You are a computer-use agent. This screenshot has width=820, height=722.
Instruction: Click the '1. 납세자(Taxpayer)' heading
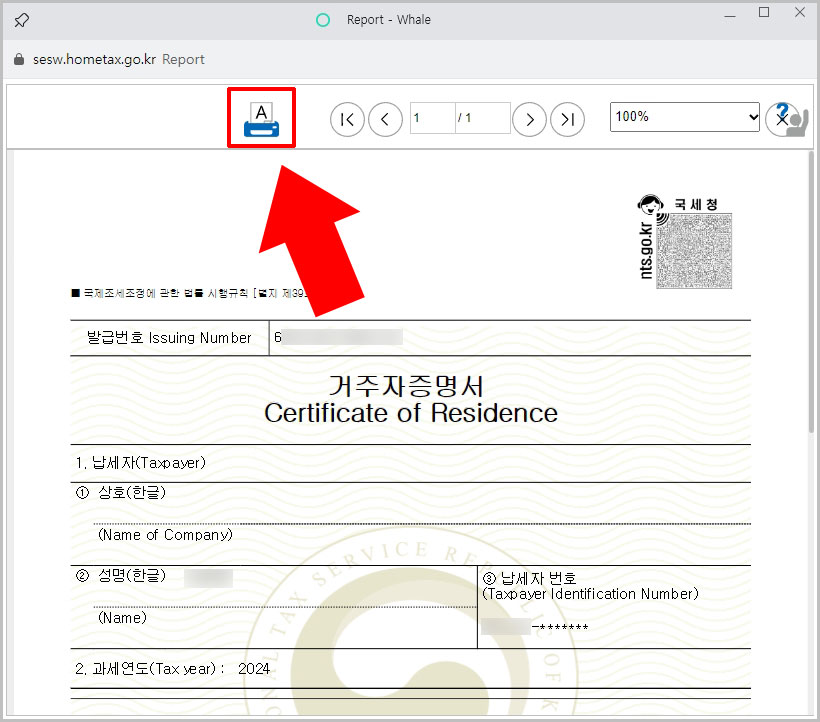[141, 463]
